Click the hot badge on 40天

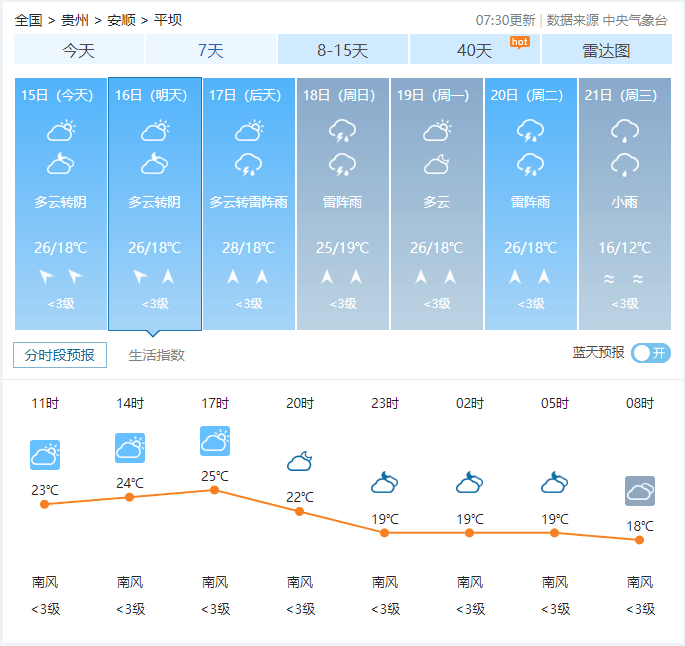[x=520, y=42]
